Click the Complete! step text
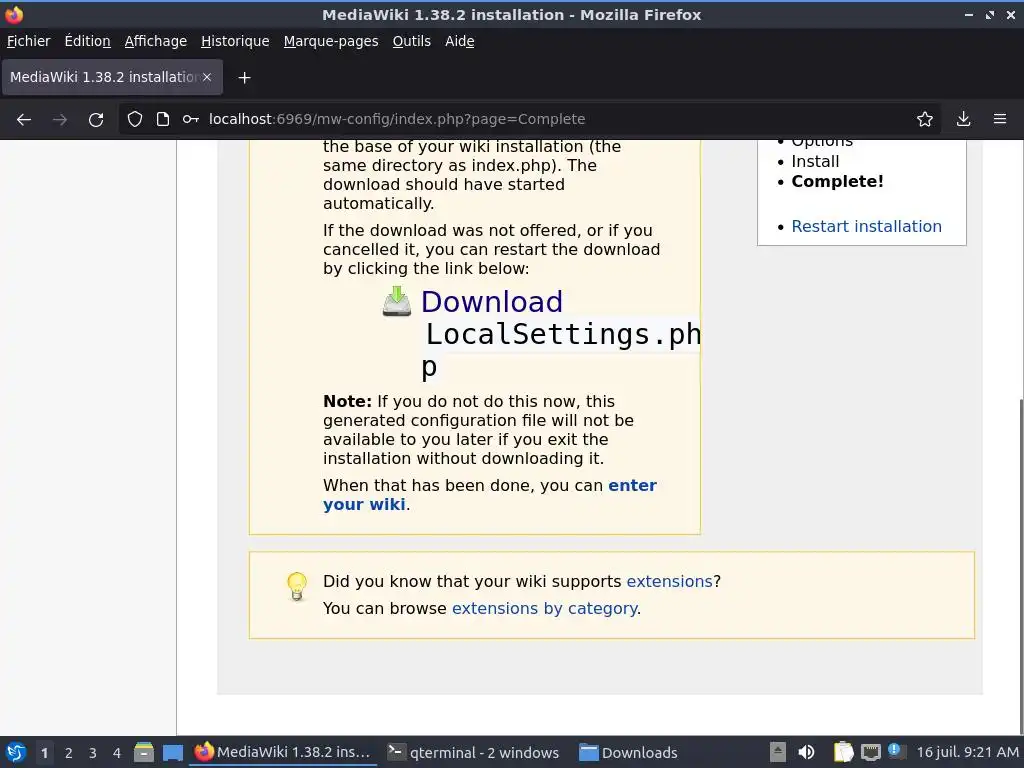 coord(837,182)
